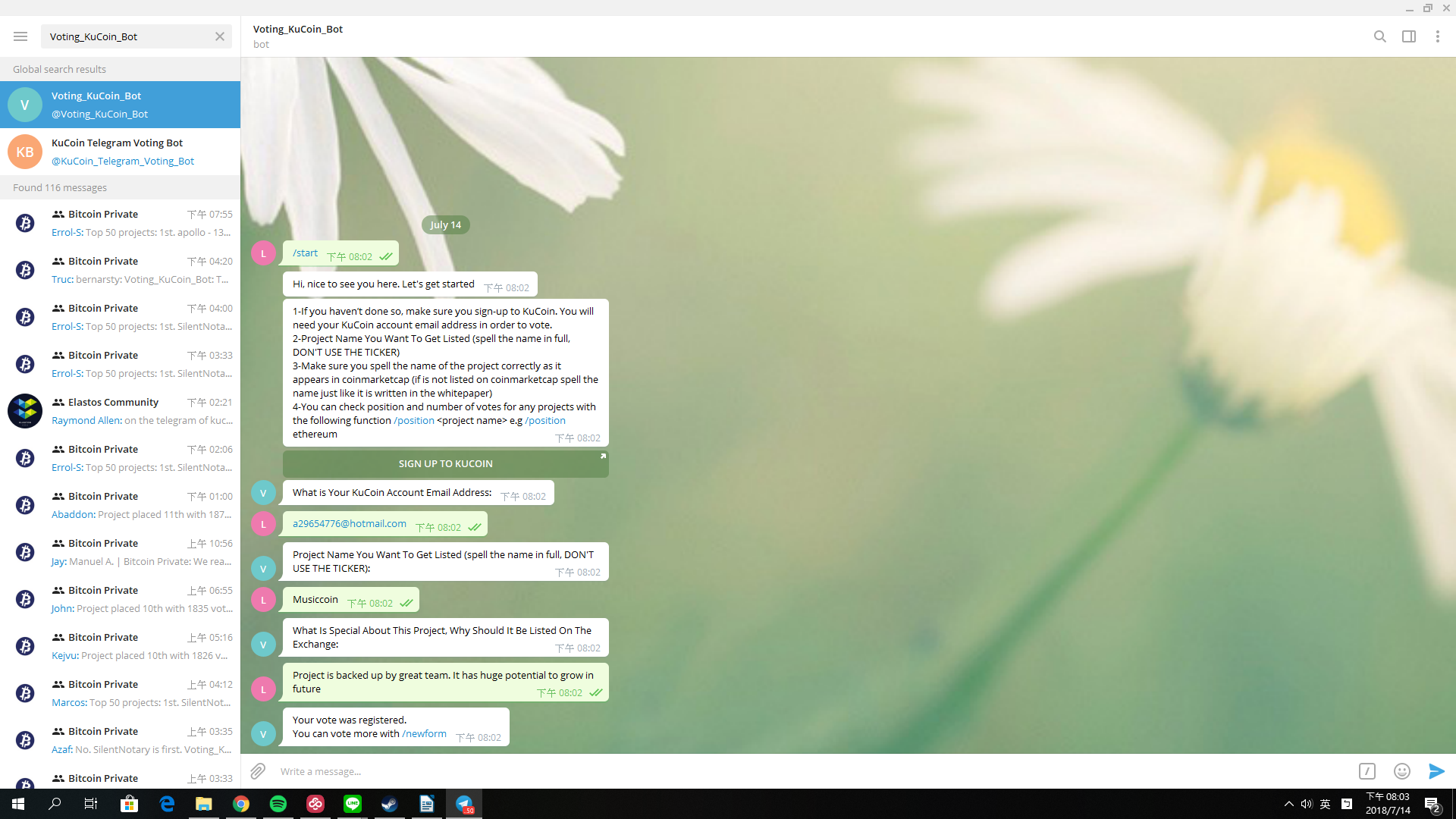
Task: Open Bitcoin Private message at 下午 02:06
Action: [120, 458]
